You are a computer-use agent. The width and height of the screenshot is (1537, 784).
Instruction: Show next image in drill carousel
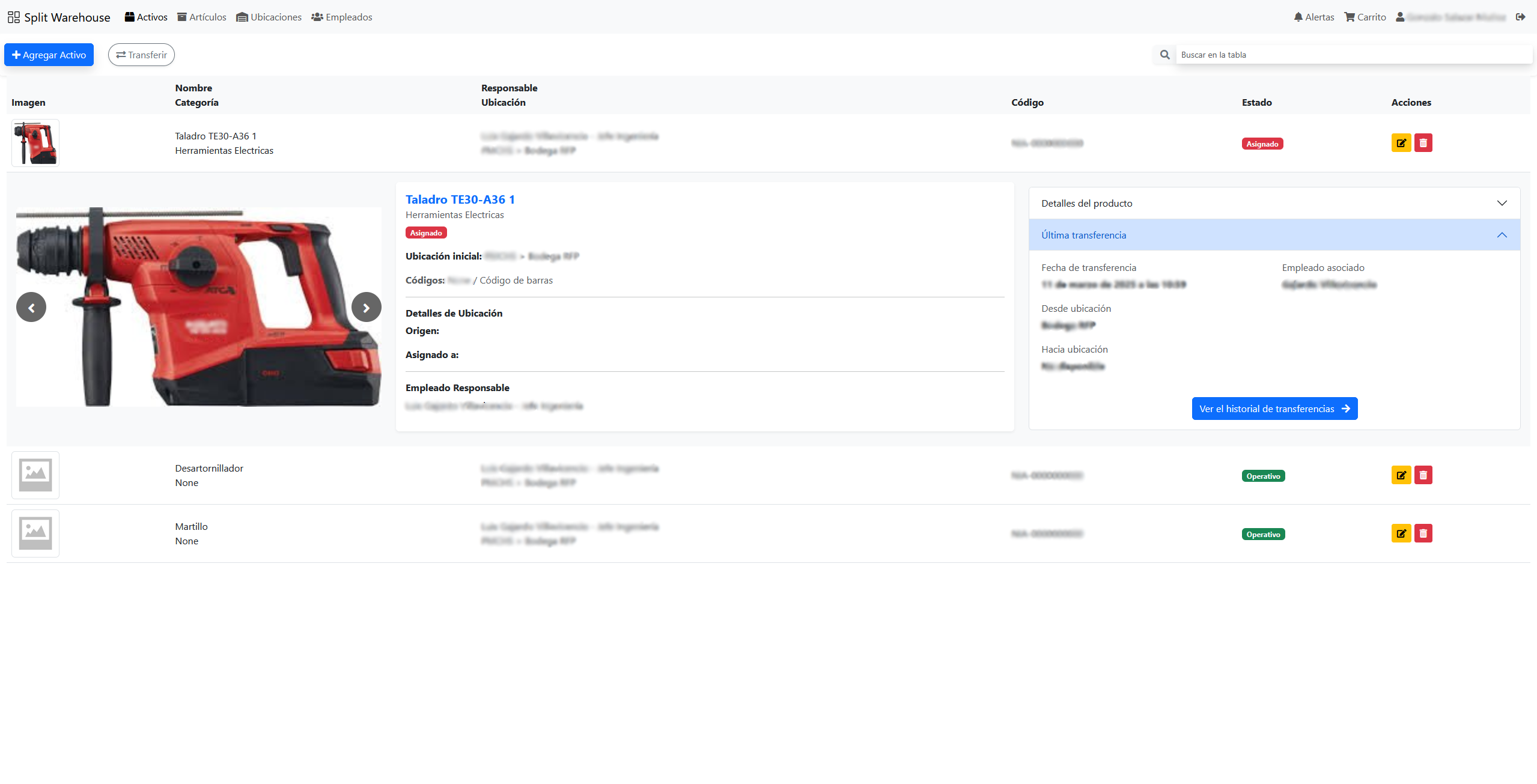(x=366, y=308)
